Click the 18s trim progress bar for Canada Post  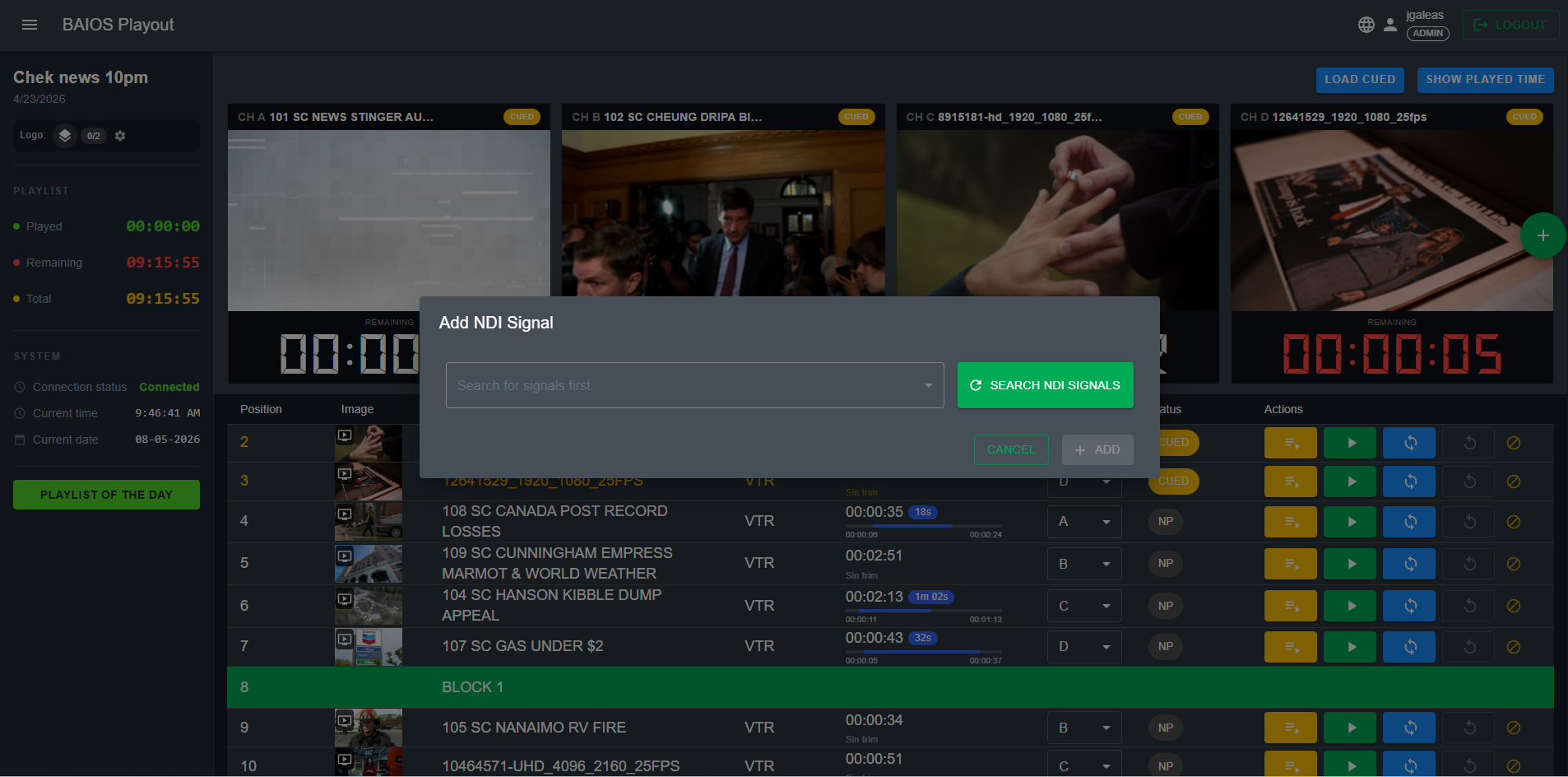(x=924, y=526)
